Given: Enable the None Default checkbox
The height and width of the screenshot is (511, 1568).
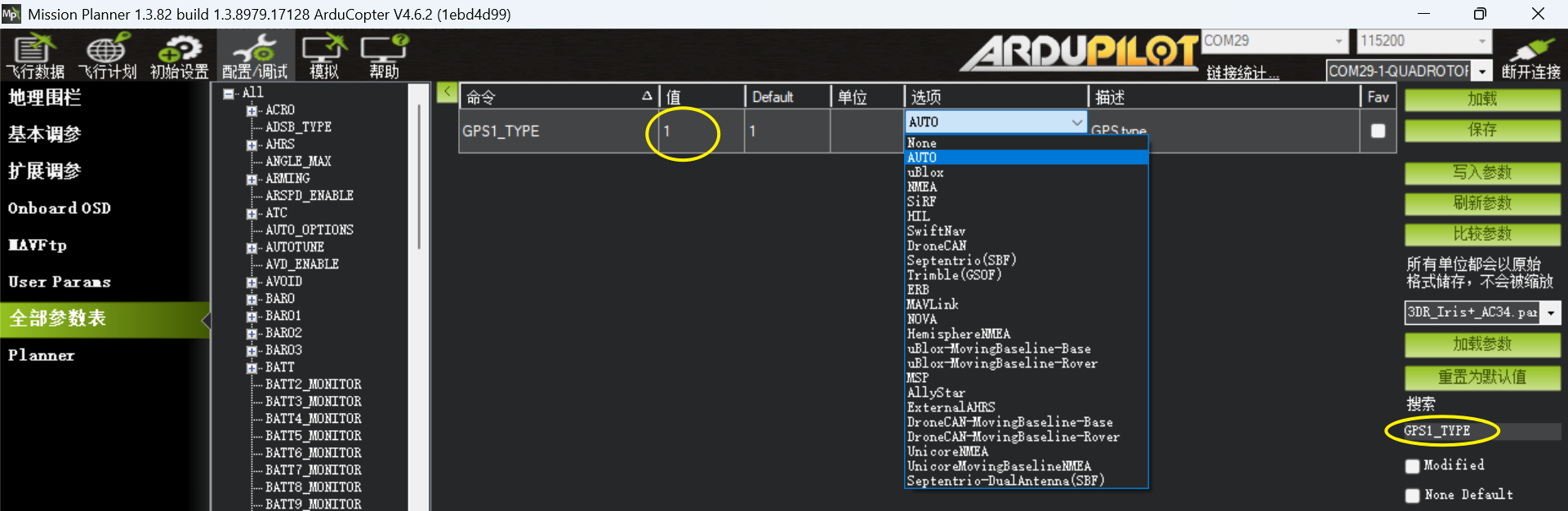Looking at the screenshot, I should click(x=1413, y=495).
